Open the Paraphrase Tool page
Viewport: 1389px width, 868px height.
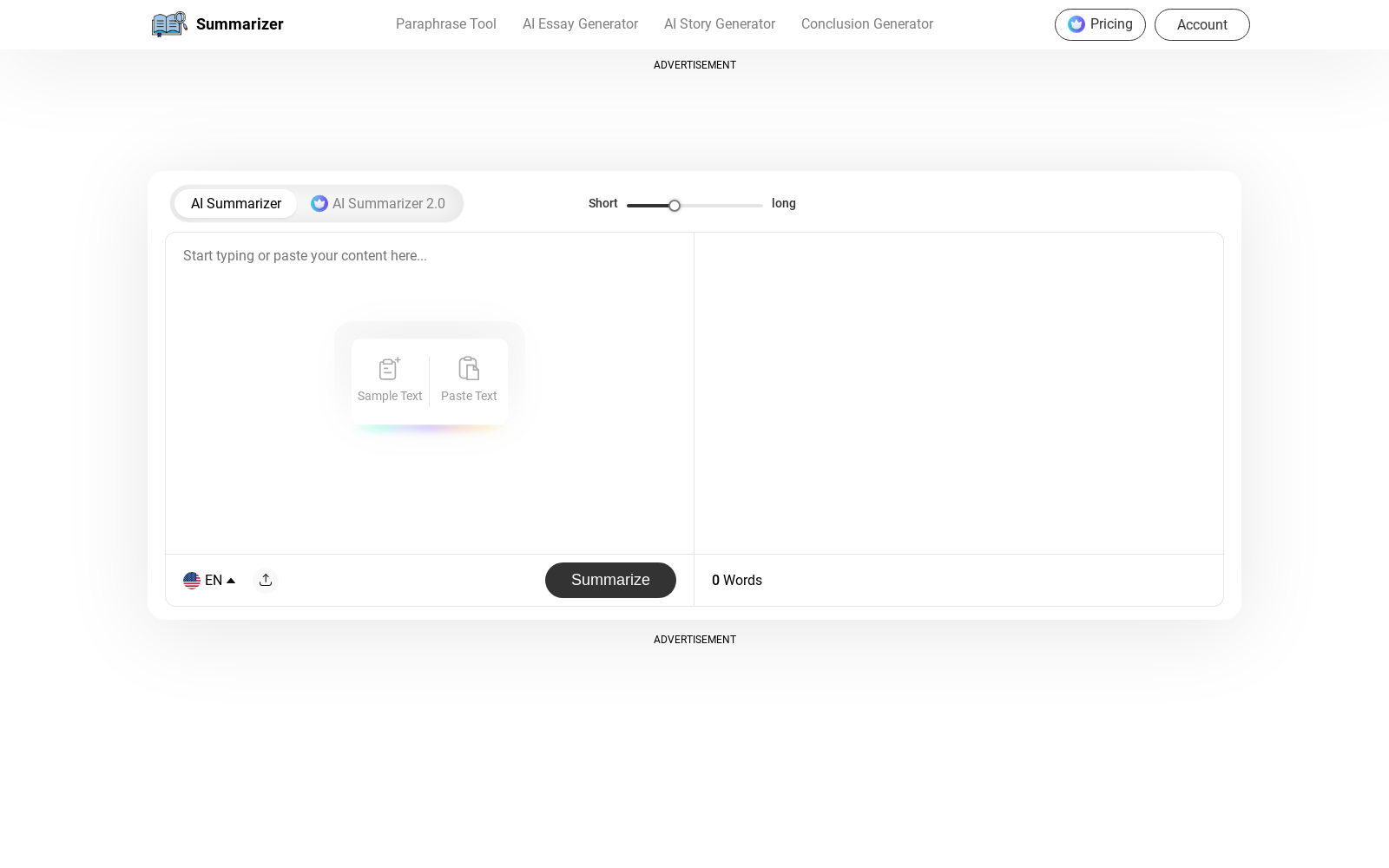pos(446,24)
